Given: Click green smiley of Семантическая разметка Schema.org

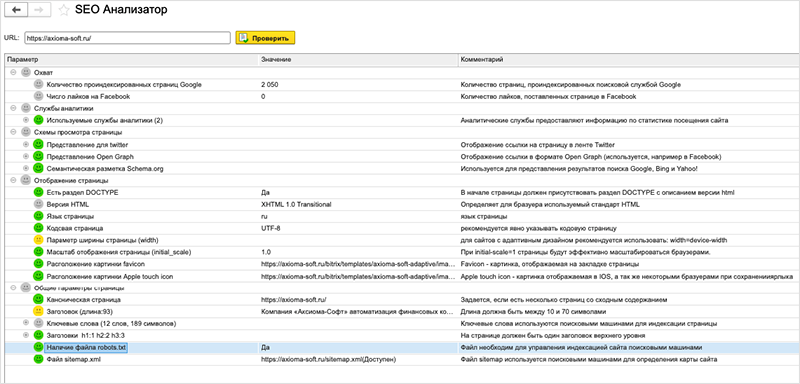Looking at the screenshot, I should coord(38,168).
